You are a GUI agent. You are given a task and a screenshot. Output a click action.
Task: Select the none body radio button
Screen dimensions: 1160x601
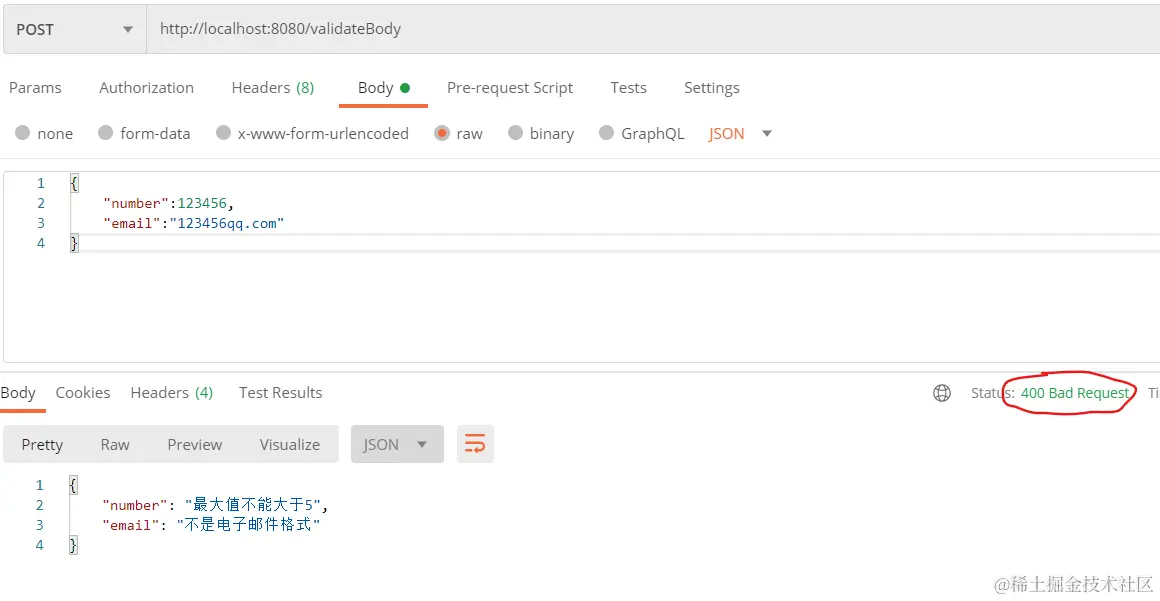point(23,133)
